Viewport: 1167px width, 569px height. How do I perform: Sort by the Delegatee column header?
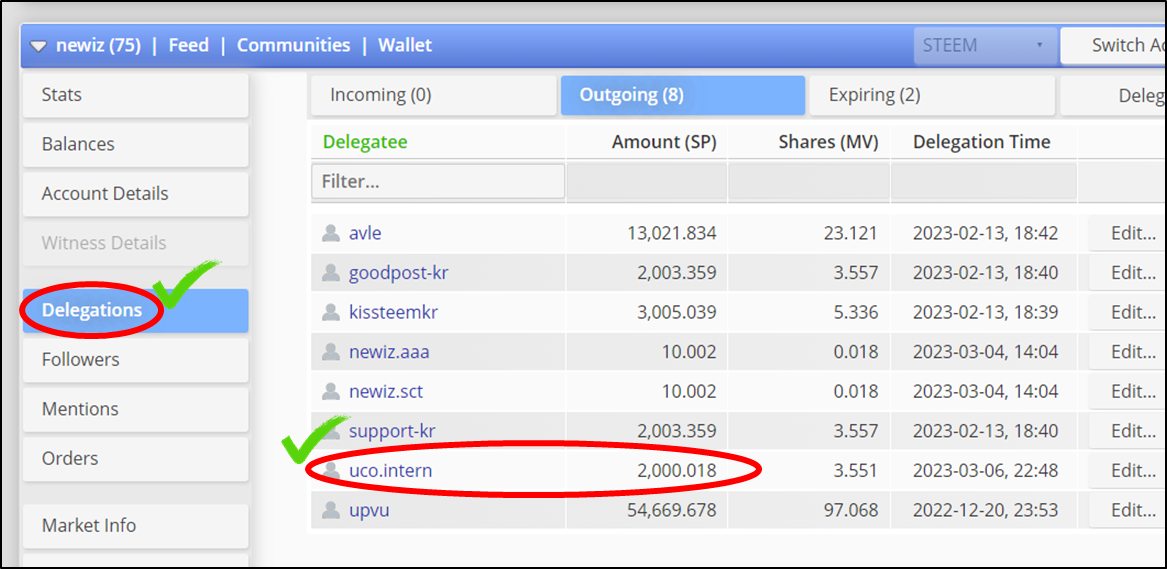(365, 142)
